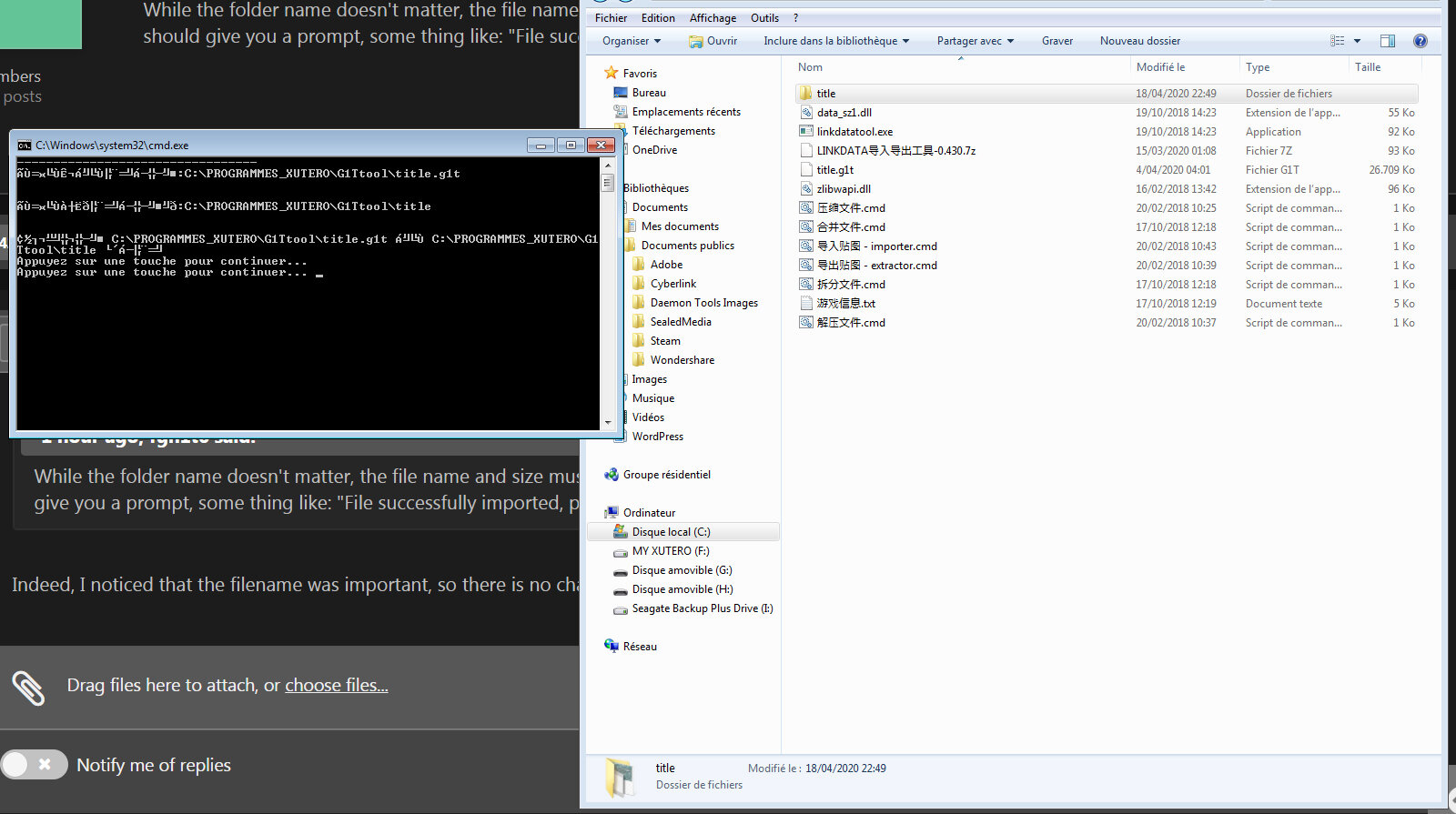
Task: Open the Fichier menu
Action: coord(611,18)
